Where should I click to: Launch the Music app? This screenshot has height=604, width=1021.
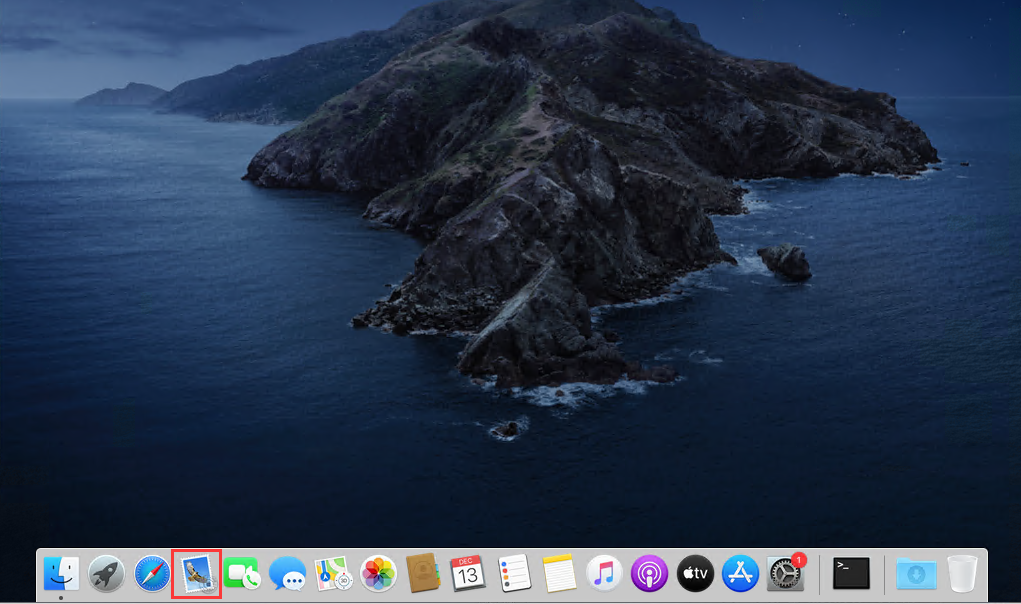(603, 573)
